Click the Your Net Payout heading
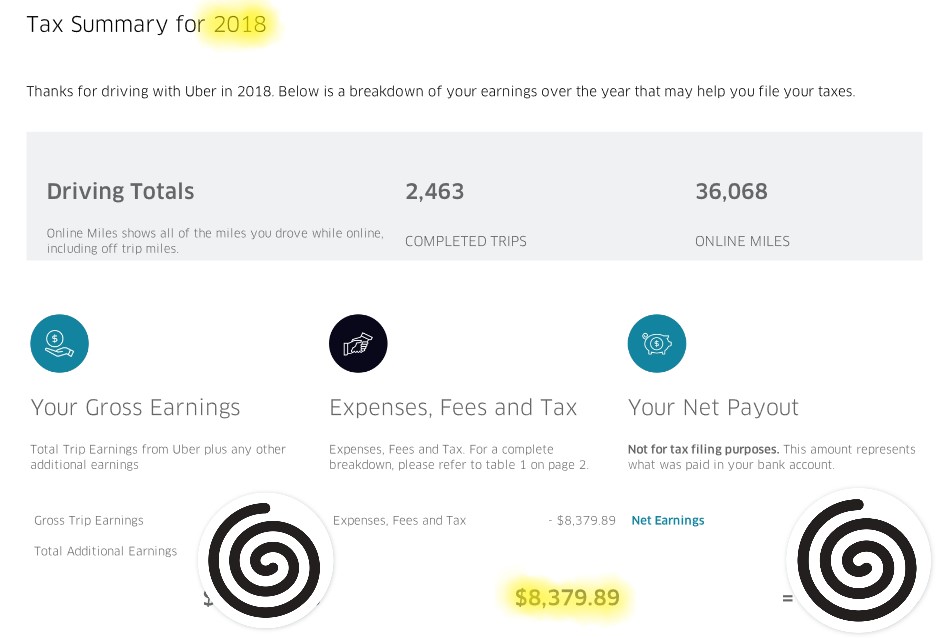 pos(713,407)
